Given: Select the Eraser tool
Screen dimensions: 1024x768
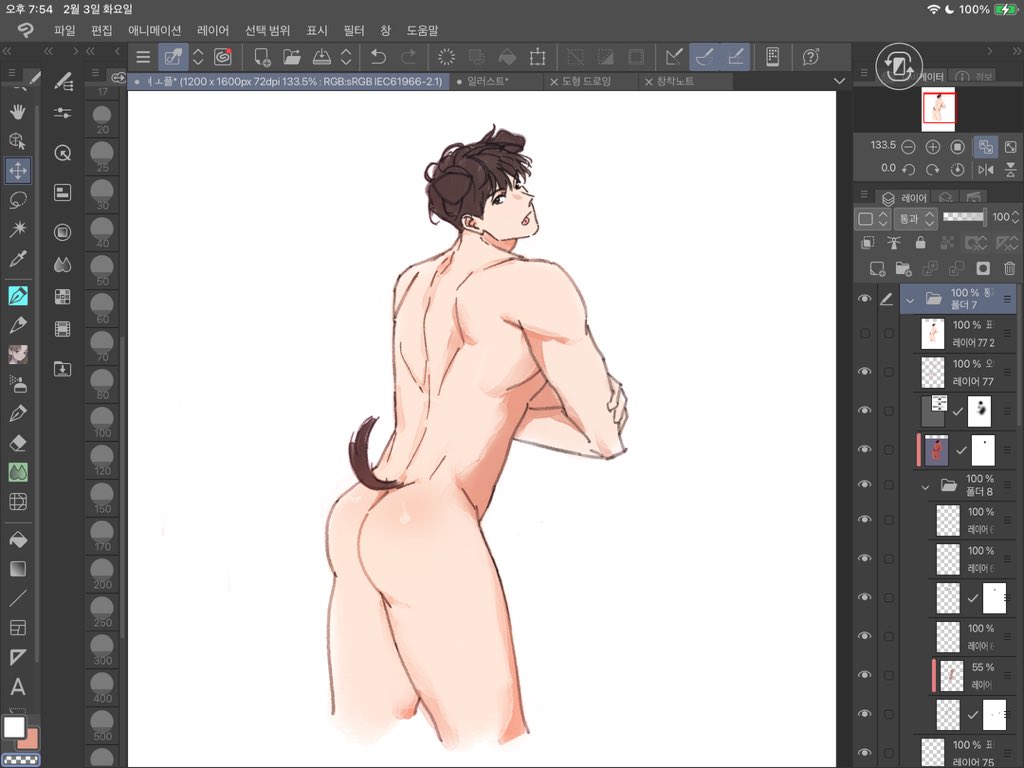Looking at the screenshot, I should pyautogui.click(x=18, y=443).
